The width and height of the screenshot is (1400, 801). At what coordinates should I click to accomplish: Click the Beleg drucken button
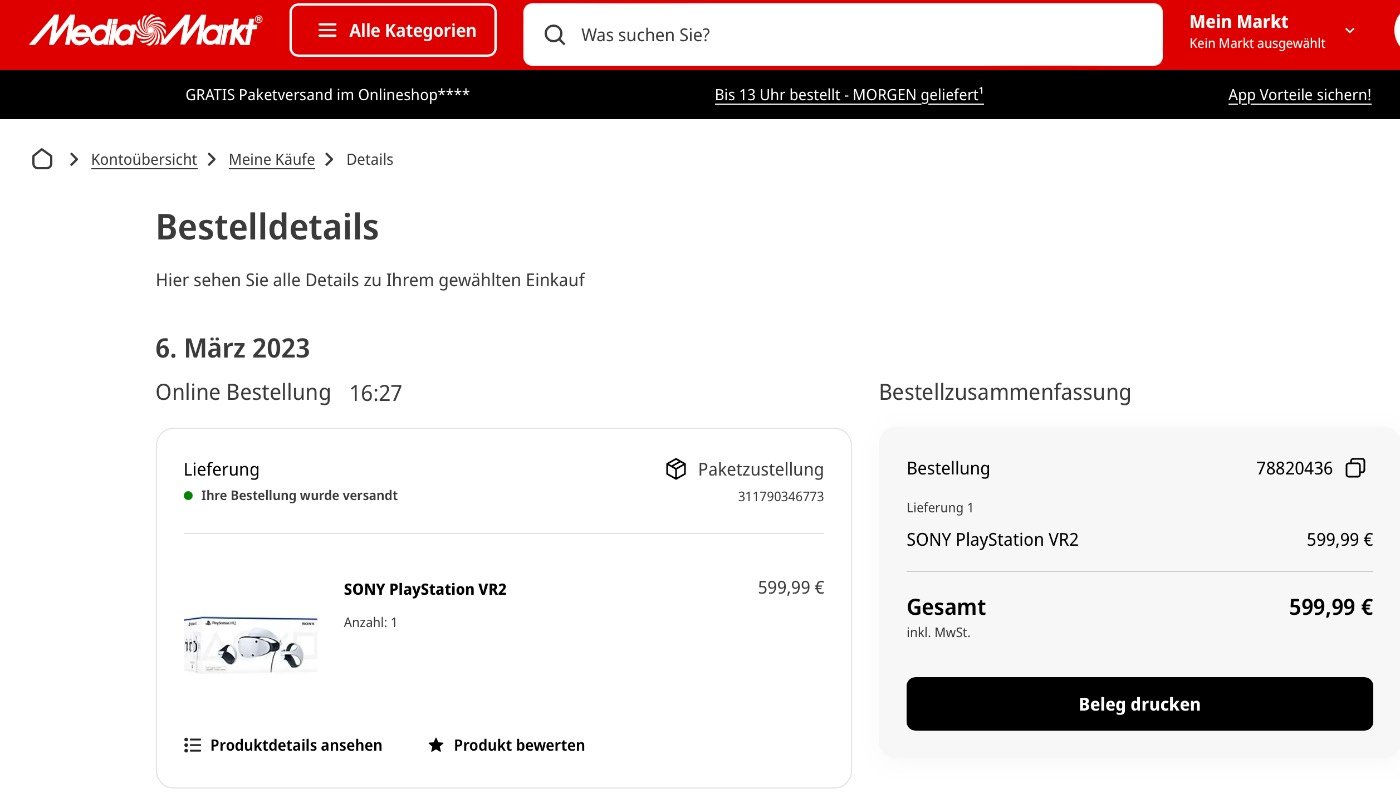pyautogui.click(x=1140, y=704)
